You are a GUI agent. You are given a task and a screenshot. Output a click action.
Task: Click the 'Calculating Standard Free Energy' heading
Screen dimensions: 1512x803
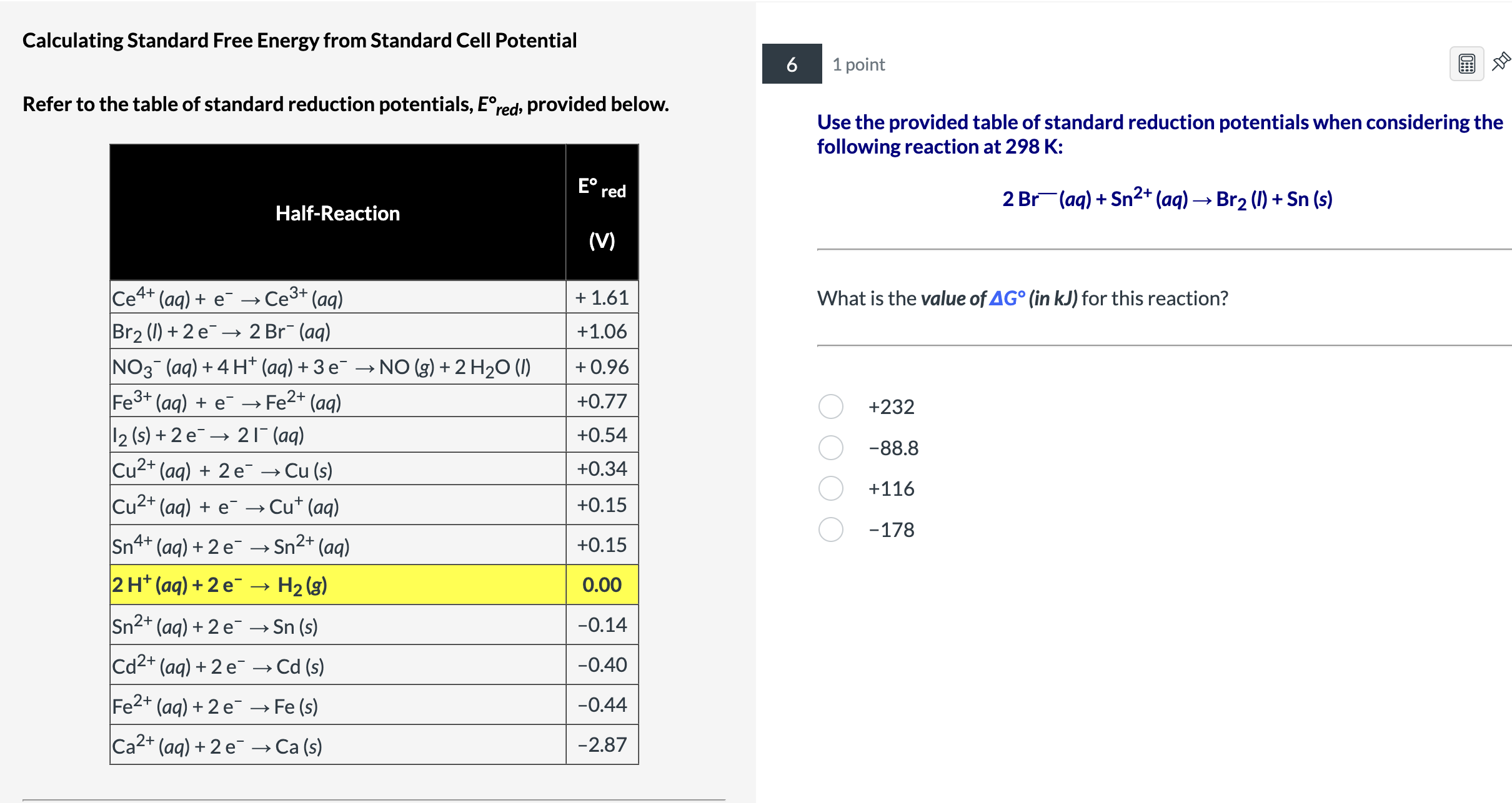pyautogui.click(x=299, y=41)
